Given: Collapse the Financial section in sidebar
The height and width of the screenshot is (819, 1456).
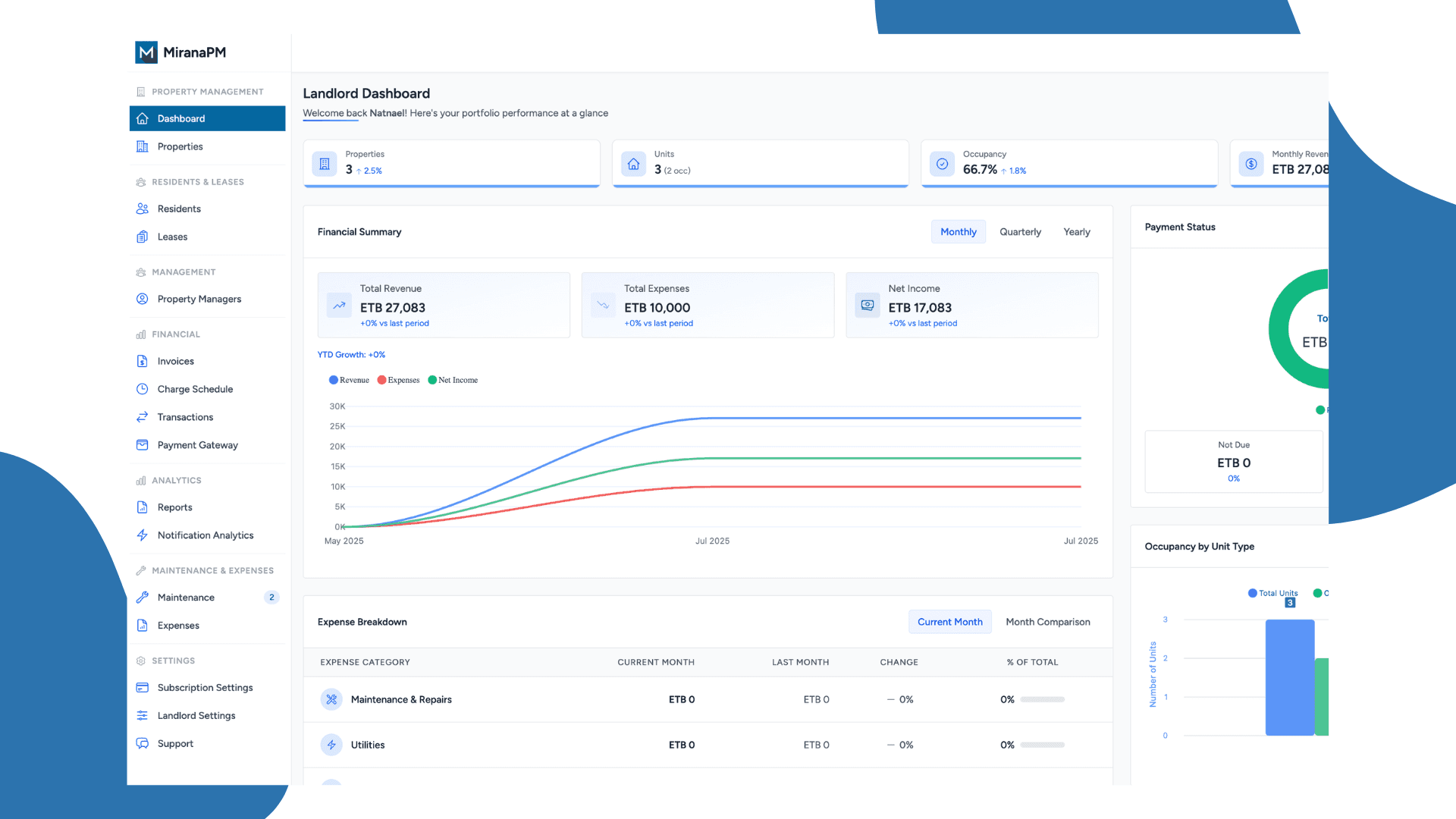Looking at the screenshot, I should tap(176, 334).
